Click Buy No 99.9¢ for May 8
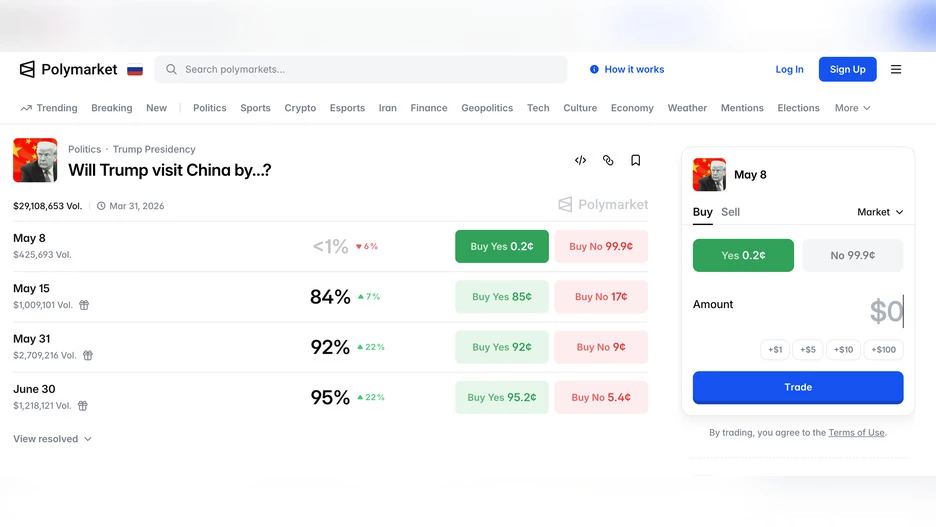This screenshot has height=527, width=936. point(601,246)
